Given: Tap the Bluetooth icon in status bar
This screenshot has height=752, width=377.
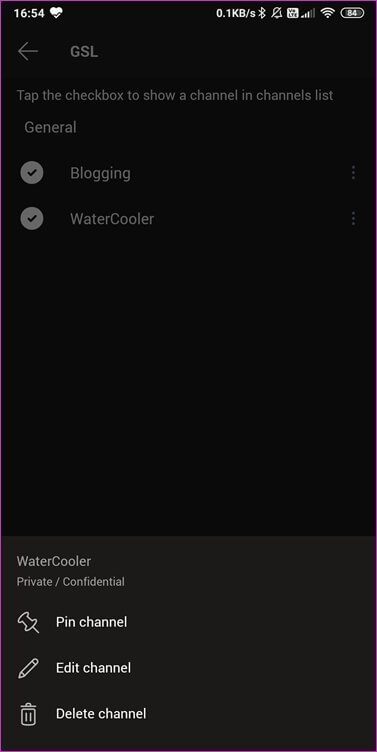Looking at the screenshot, I should (x=262, y=13).
